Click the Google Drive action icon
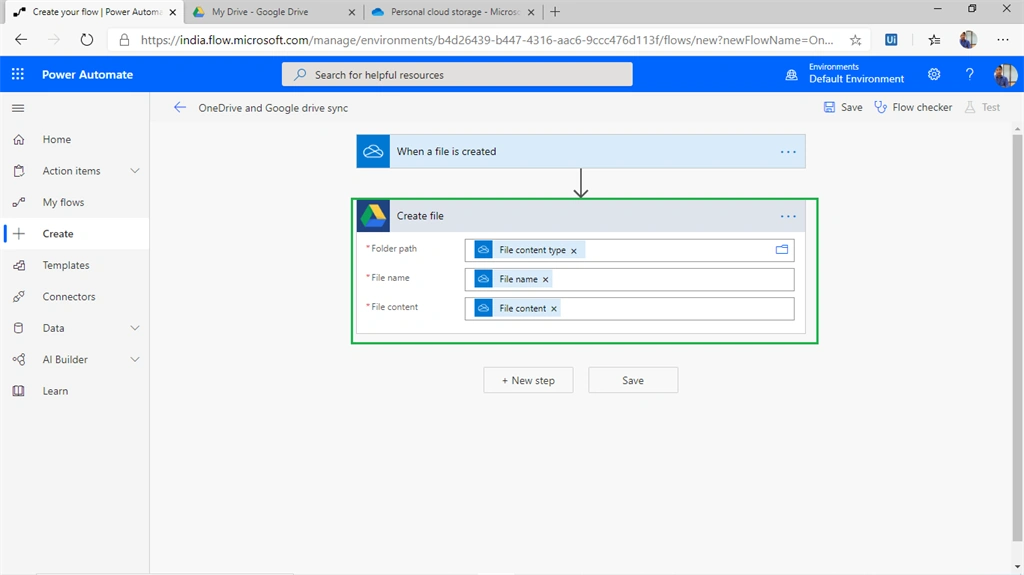This screenshot has width=1024, height=575. pos(373,216)
